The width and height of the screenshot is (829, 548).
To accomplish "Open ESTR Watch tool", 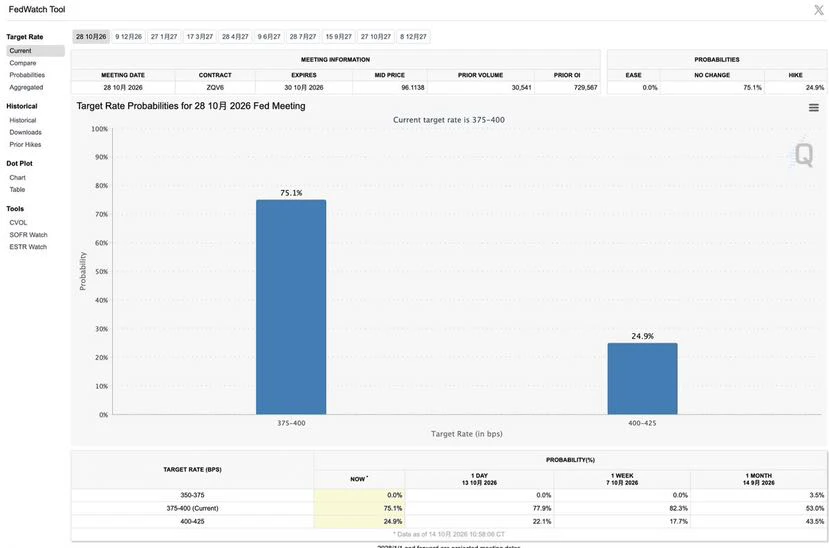I will click(28, 247).
